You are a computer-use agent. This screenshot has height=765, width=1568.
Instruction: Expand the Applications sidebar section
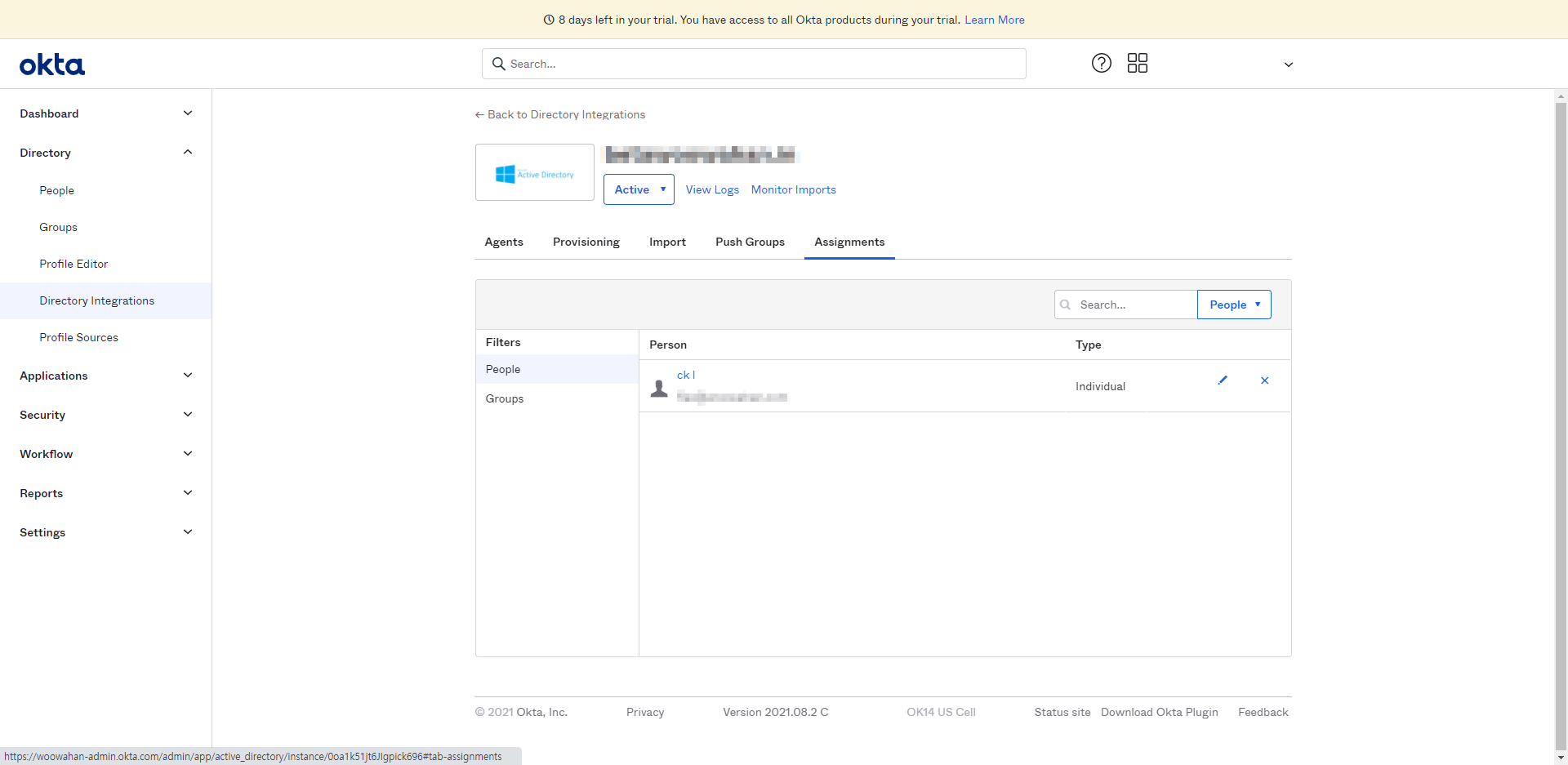106,376
